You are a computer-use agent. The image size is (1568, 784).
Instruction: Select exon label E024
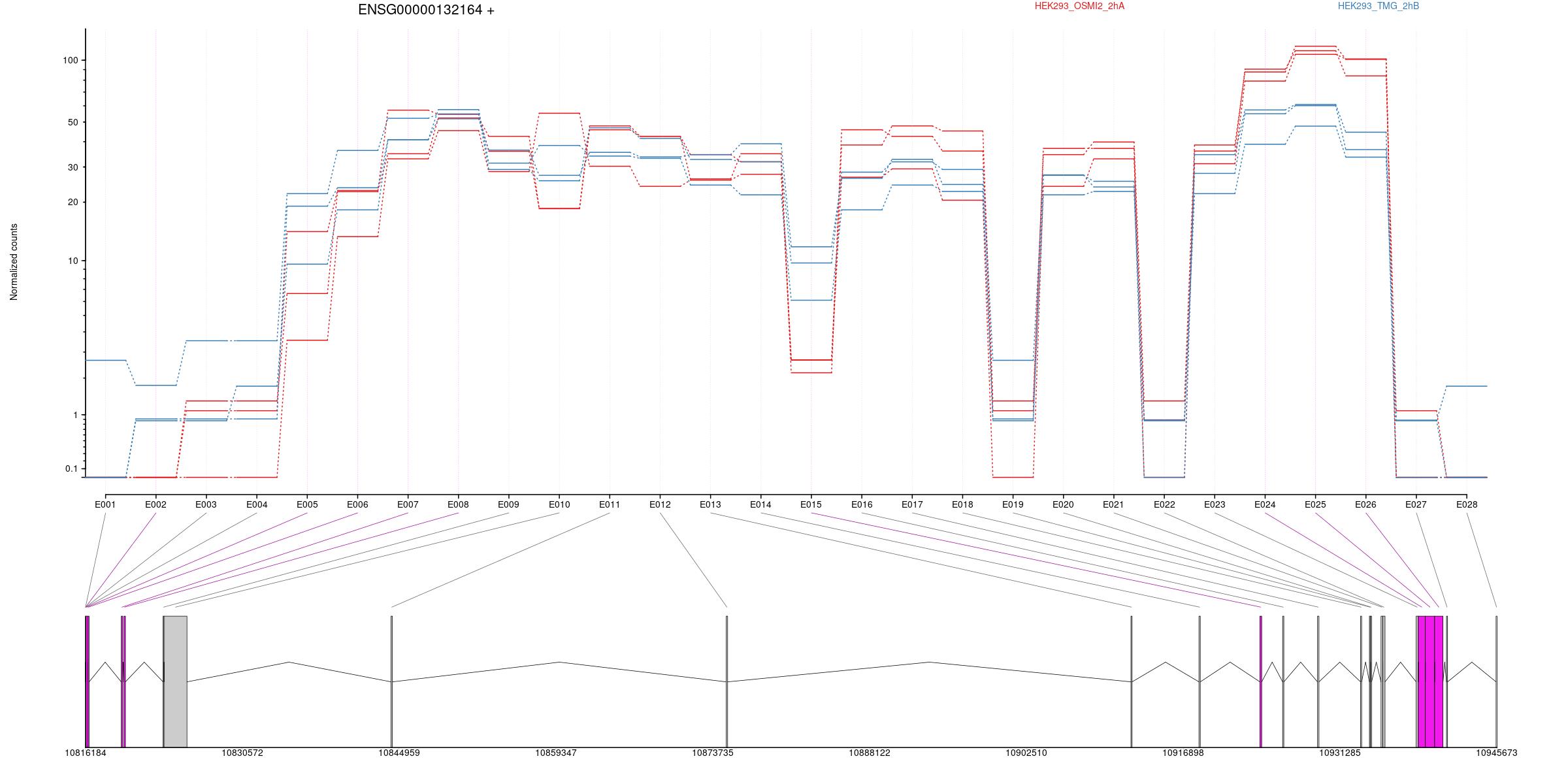[1265, 504]
